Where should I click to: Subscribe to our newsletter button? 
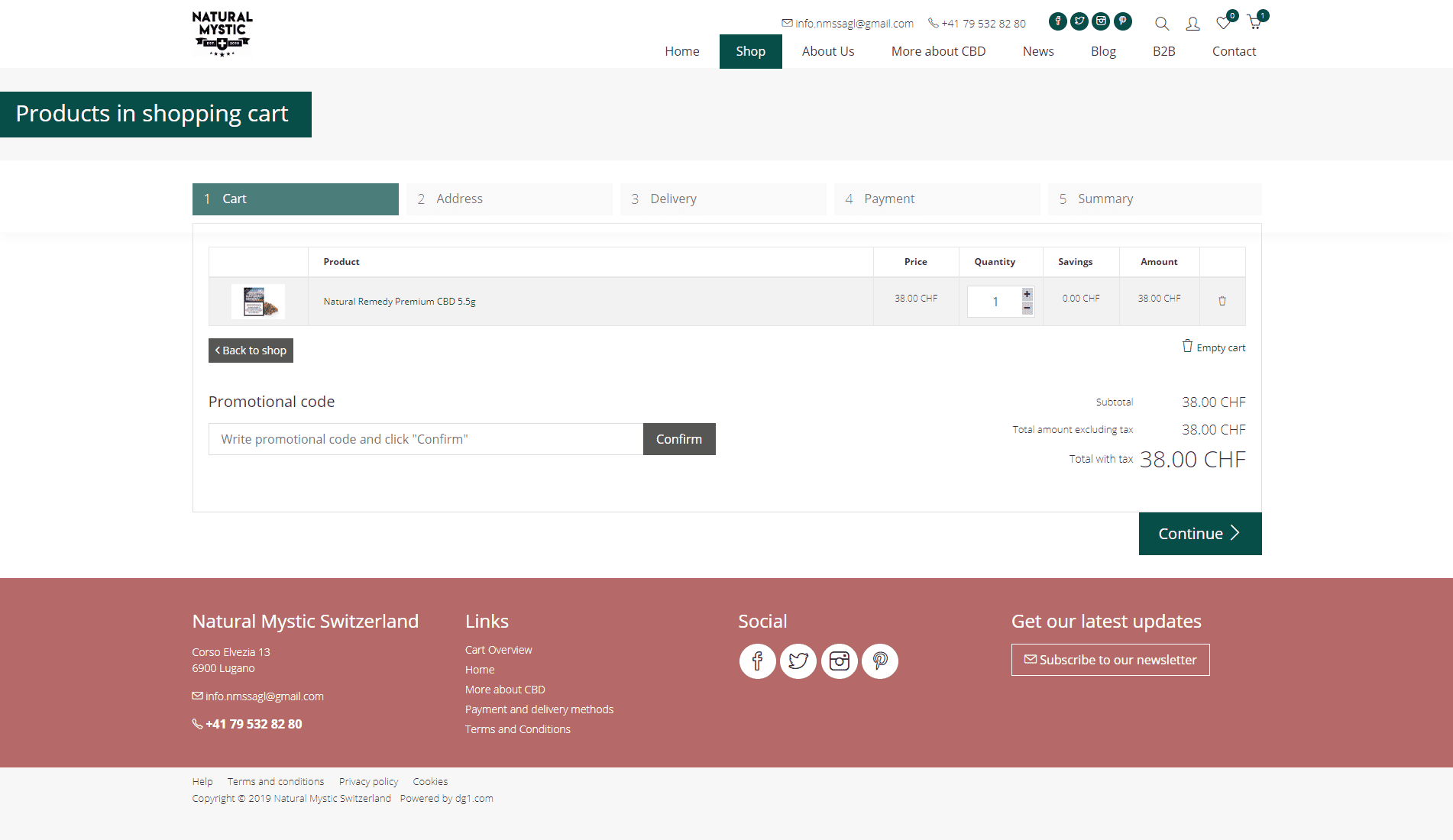point(1111,660)
